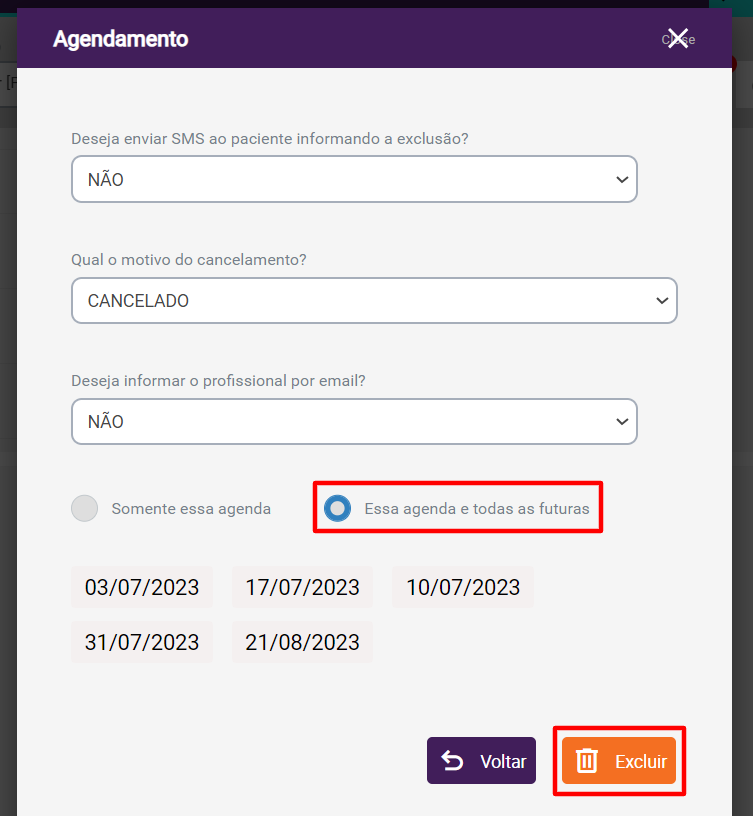Close the Agendamento dialog with the X
The image size is (753, 816).
pyautogui.click(x=678, y=39)
